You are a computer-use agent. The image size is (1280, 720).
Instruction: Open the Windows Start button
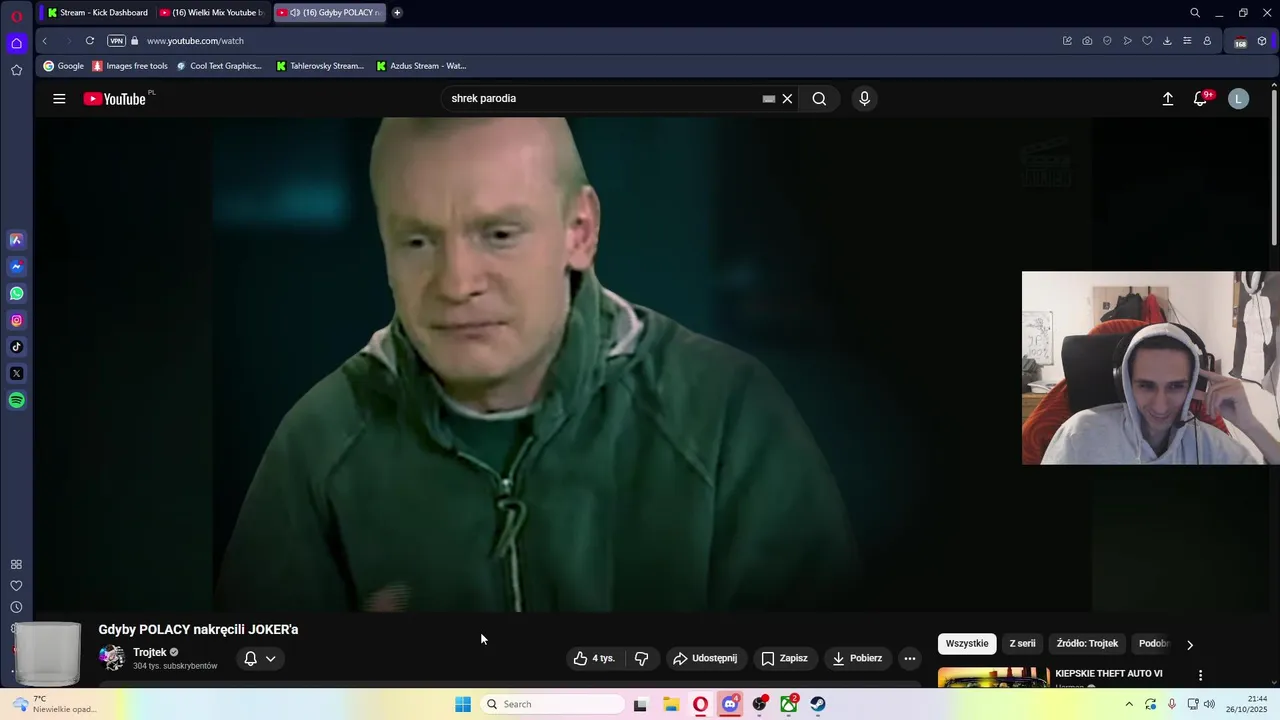click(x=463, y=704)
